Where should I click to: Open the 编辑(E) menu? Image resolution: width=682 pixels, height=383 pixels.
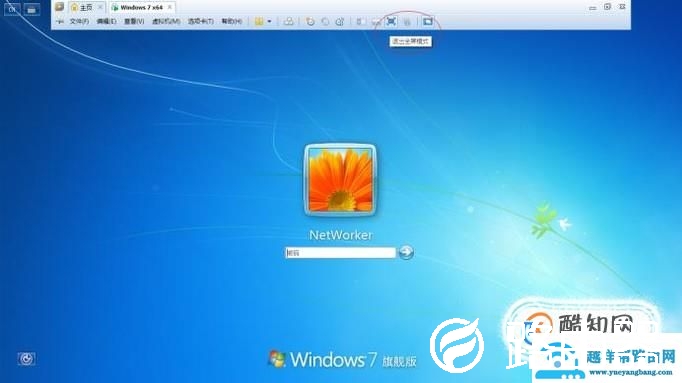pos(106,21)
